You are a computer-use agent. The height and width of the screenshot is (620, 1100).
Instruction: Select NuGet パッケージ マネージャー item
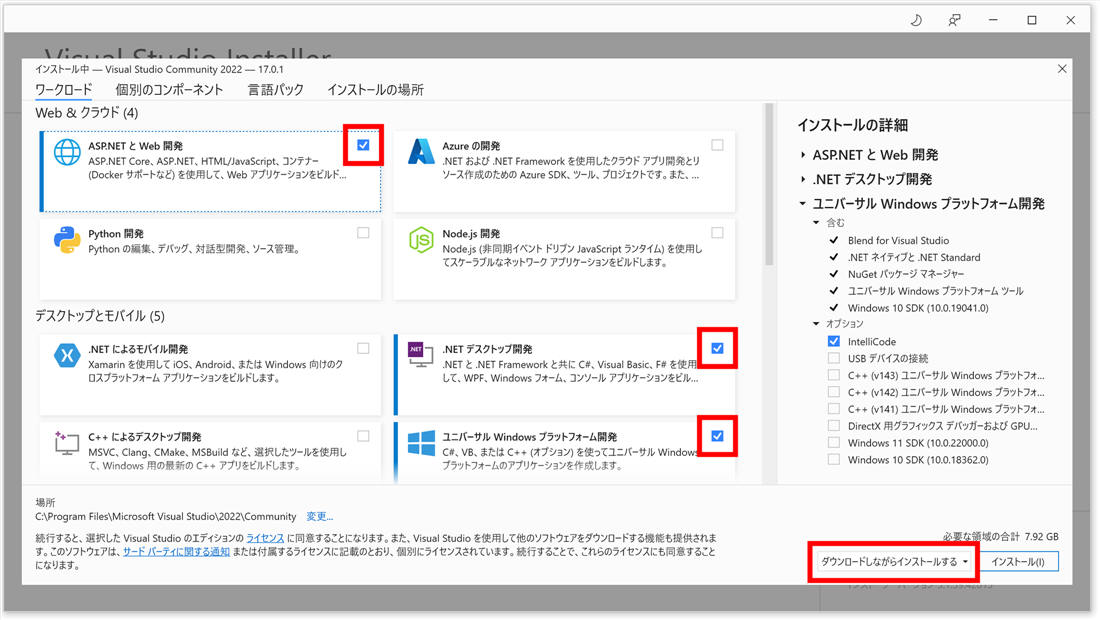click(x=906, y=274)
